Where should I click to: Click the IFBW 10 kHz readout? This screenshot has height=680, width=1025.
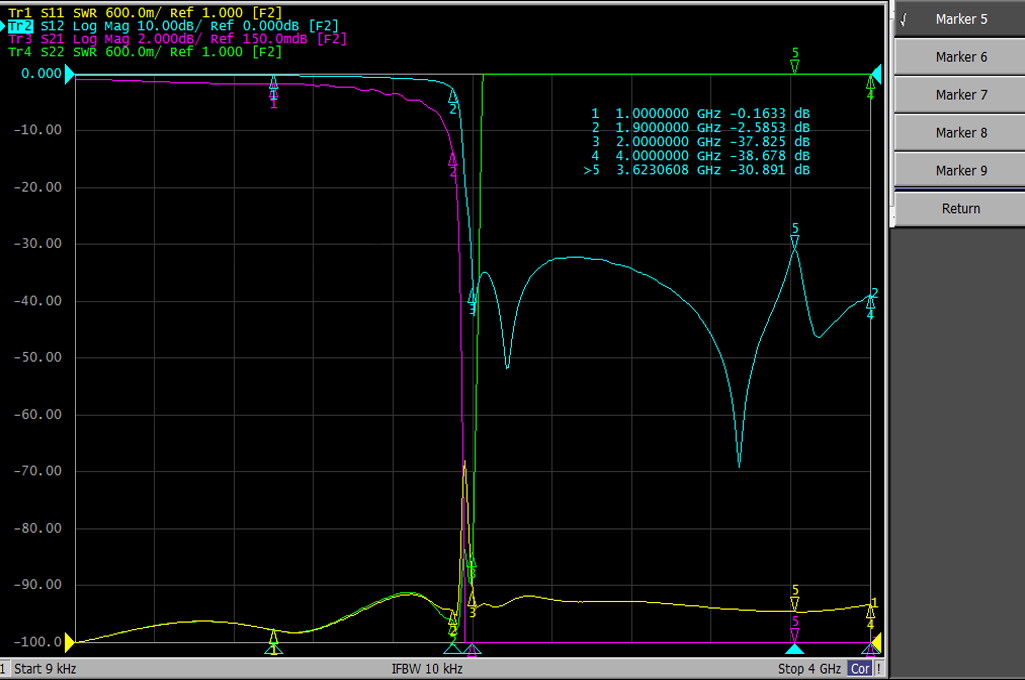pyautogui.click(x=427, y=669)
